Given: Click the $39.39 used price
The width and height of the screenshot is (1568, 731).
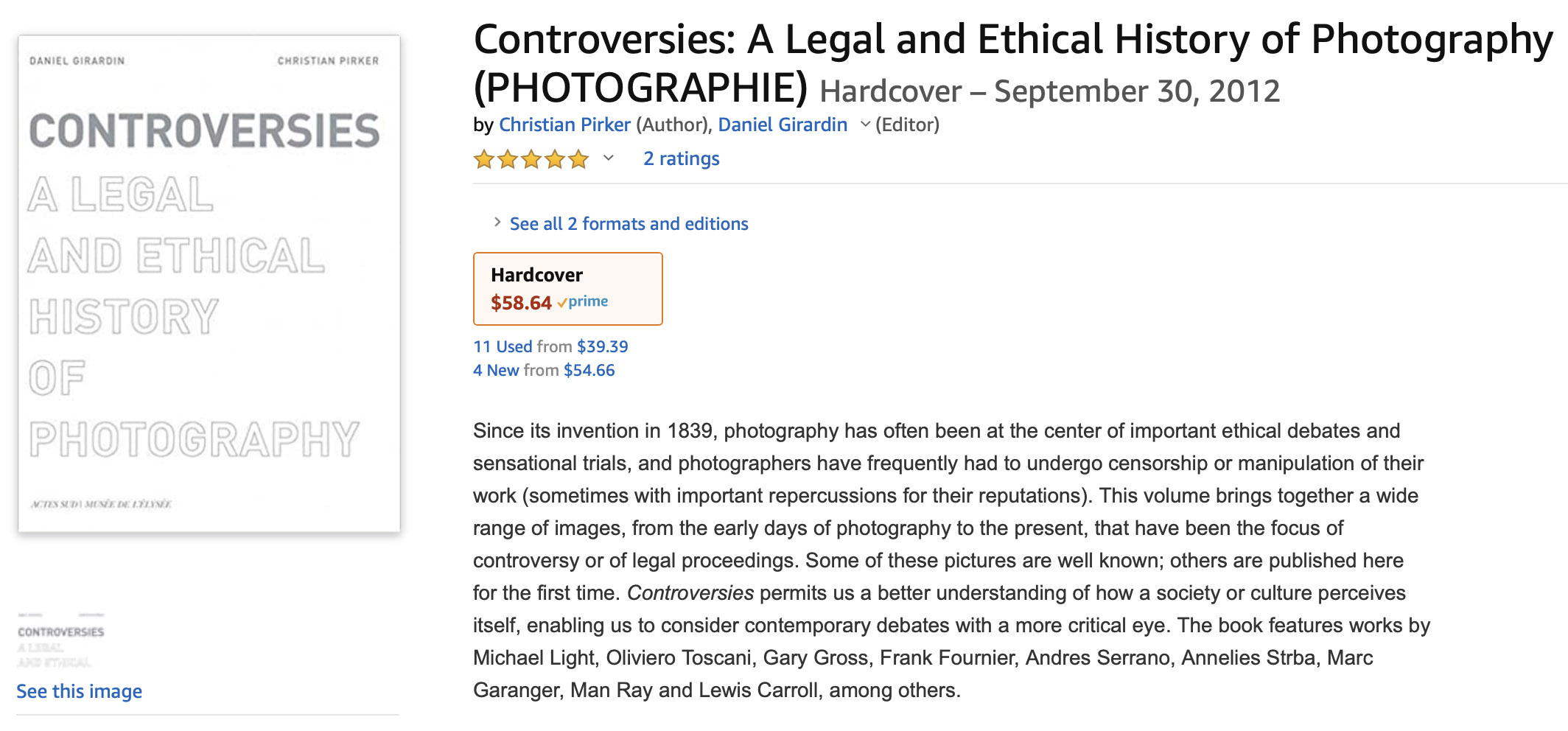Looking at the screenshot, I should 602,346.
